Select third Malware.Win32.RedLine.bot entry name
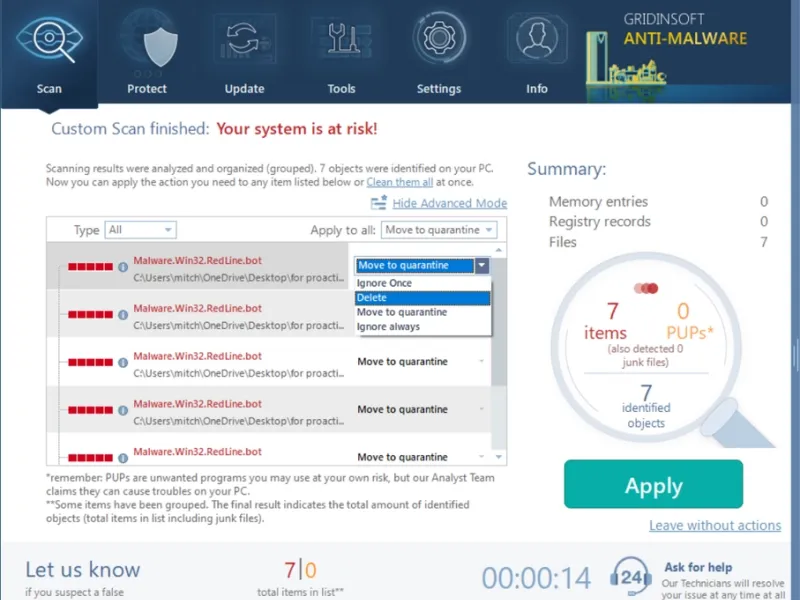The image size is (800, 600). (197, 356)
